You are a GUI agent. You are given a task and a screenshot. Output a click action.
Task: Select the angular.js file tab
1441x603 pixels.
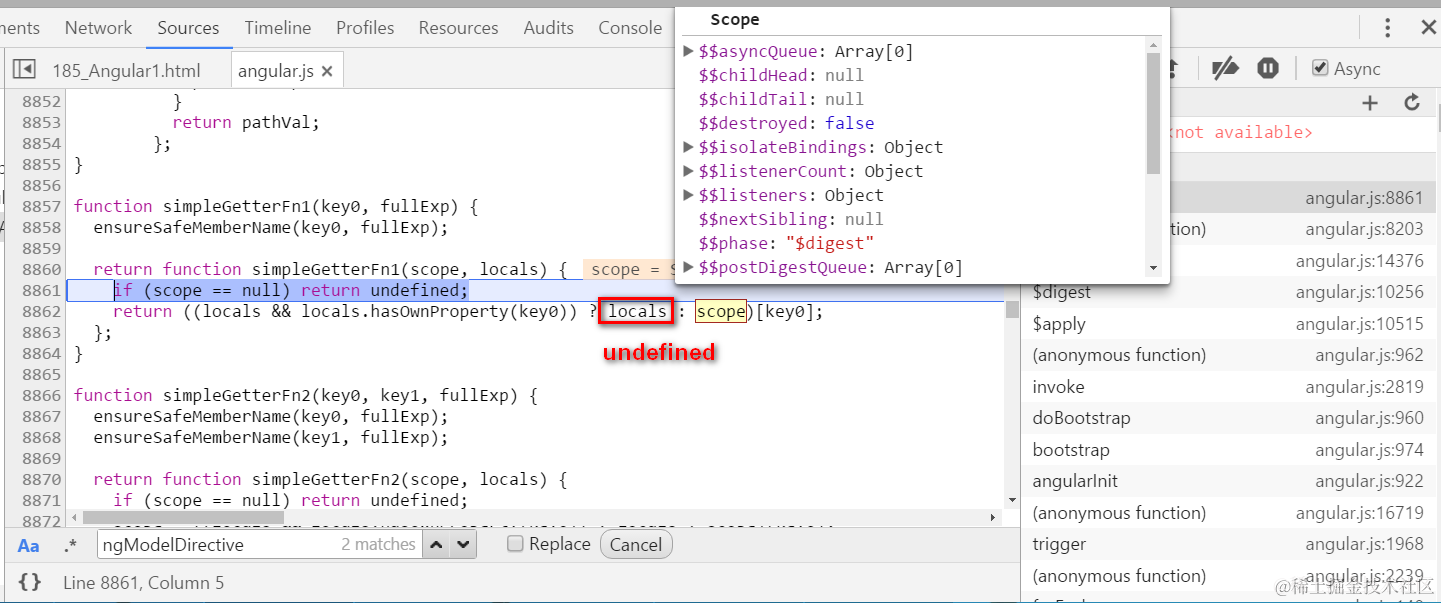click(275, 71)
